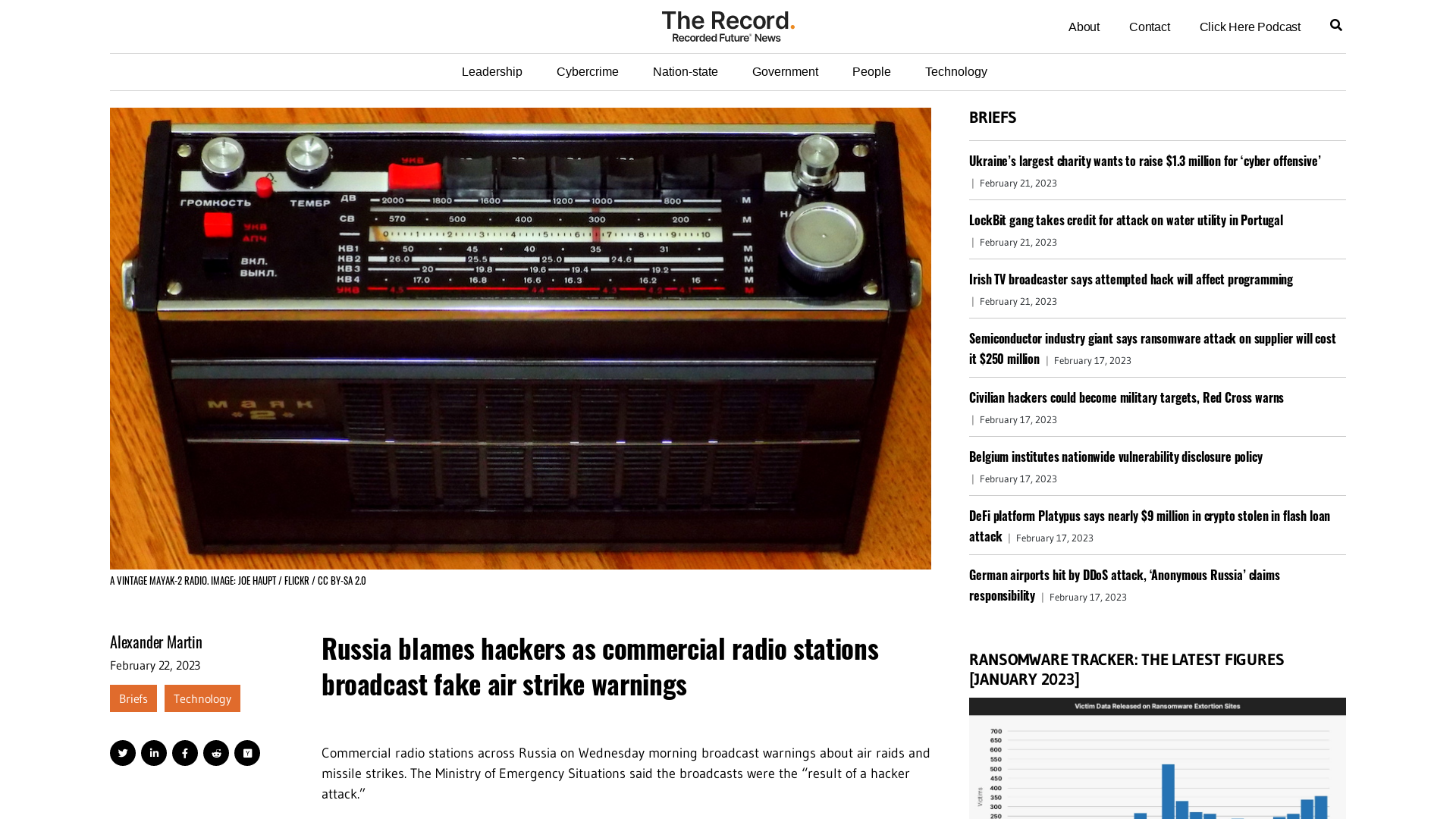Viewport: 1456px width, 819px height.
Task: Select the Technology category tag
Action: (x=202, y=698)
